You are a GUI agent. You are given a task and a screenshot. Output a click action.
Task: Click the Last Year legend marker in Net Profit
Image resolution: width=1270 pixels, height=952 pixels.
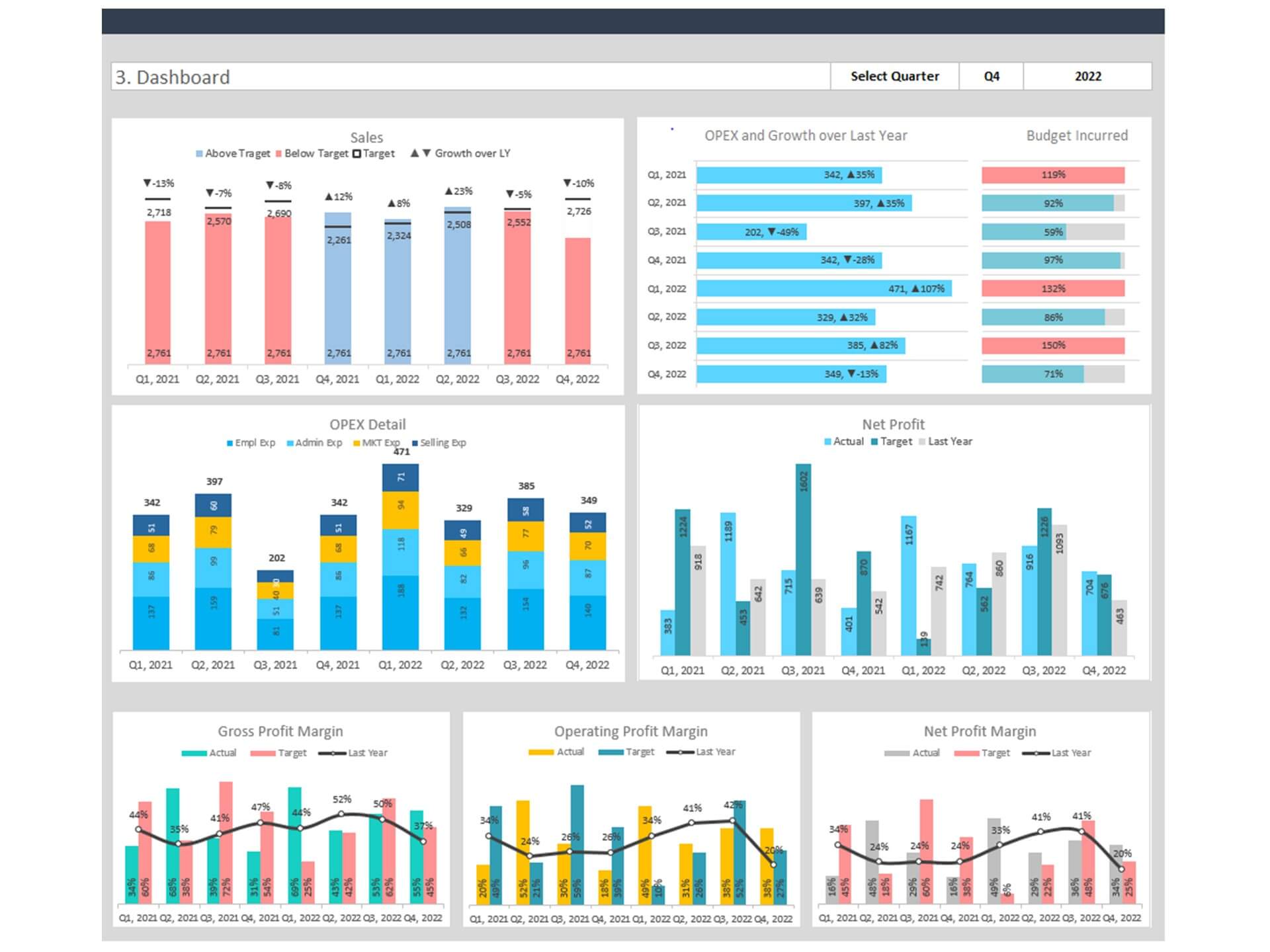tap(922, 442)
